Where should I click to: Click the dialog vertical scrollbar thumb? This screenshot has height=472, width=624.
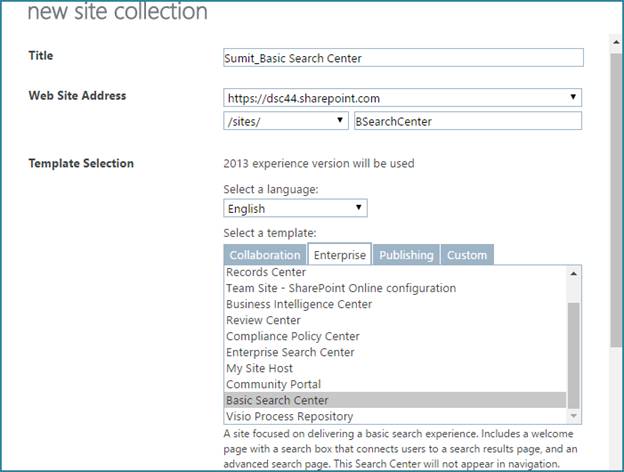(x=616, y=200)
